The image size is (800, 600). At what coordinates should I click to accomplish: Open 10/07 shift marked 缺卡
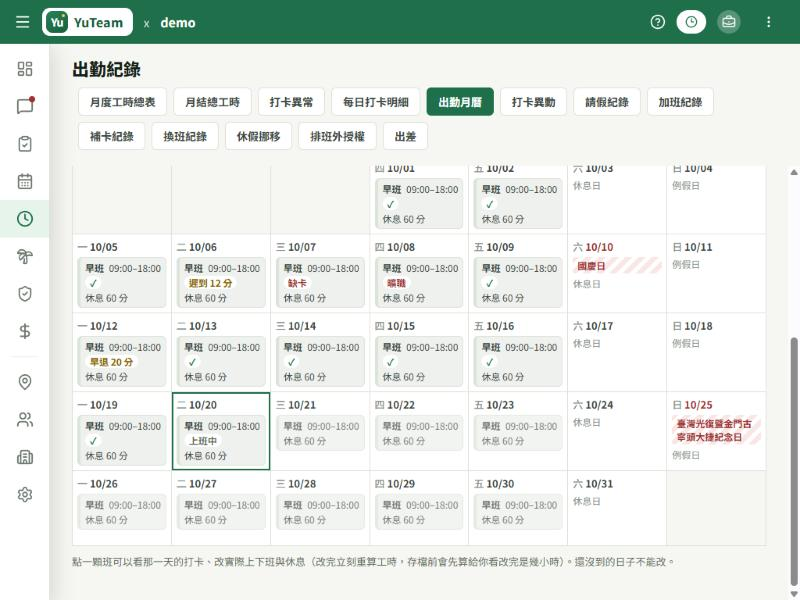pyautogui.click(x=320, y=283)
